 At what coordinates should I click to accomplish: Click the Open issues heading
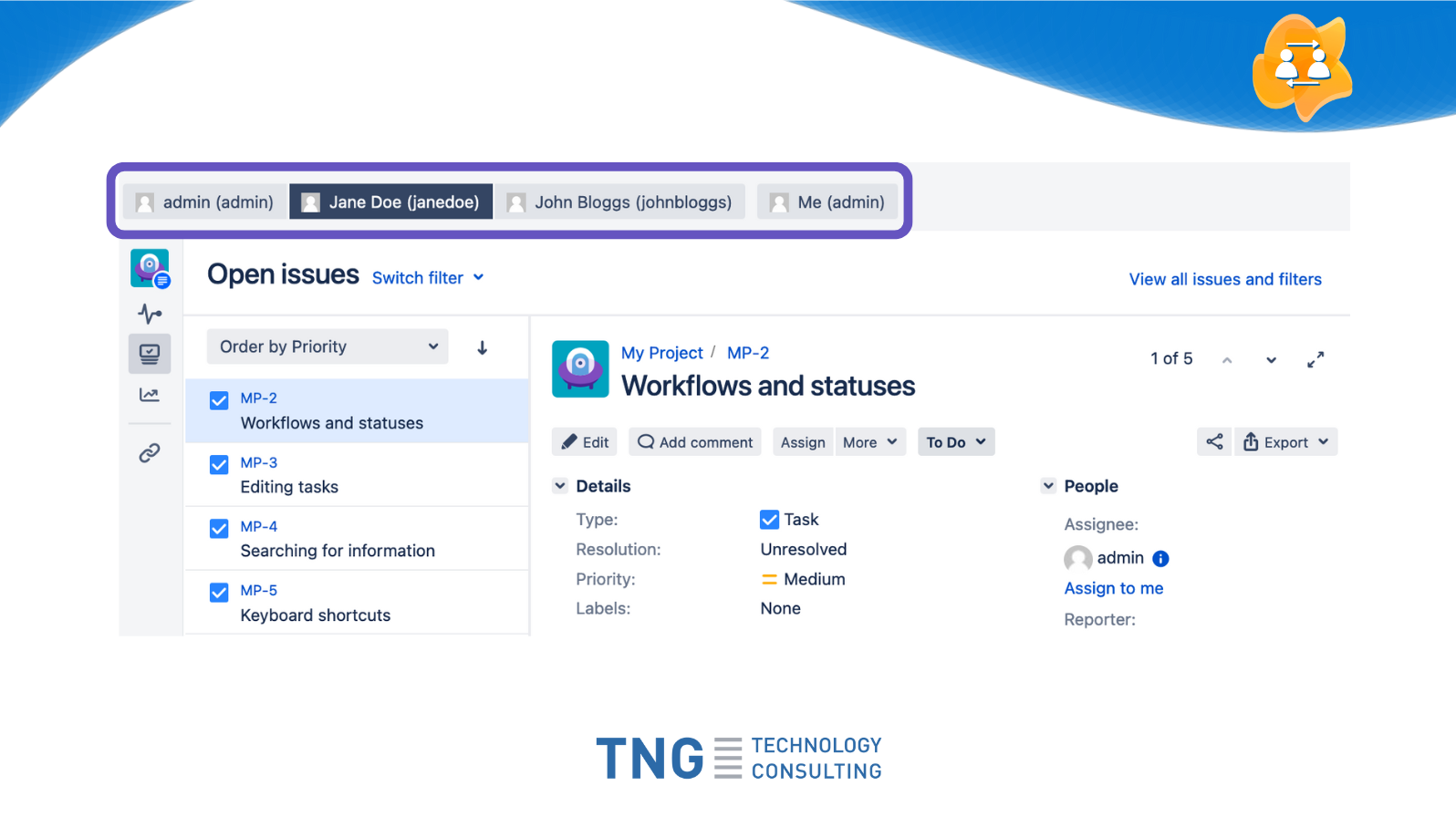click(x=283, y=274)
